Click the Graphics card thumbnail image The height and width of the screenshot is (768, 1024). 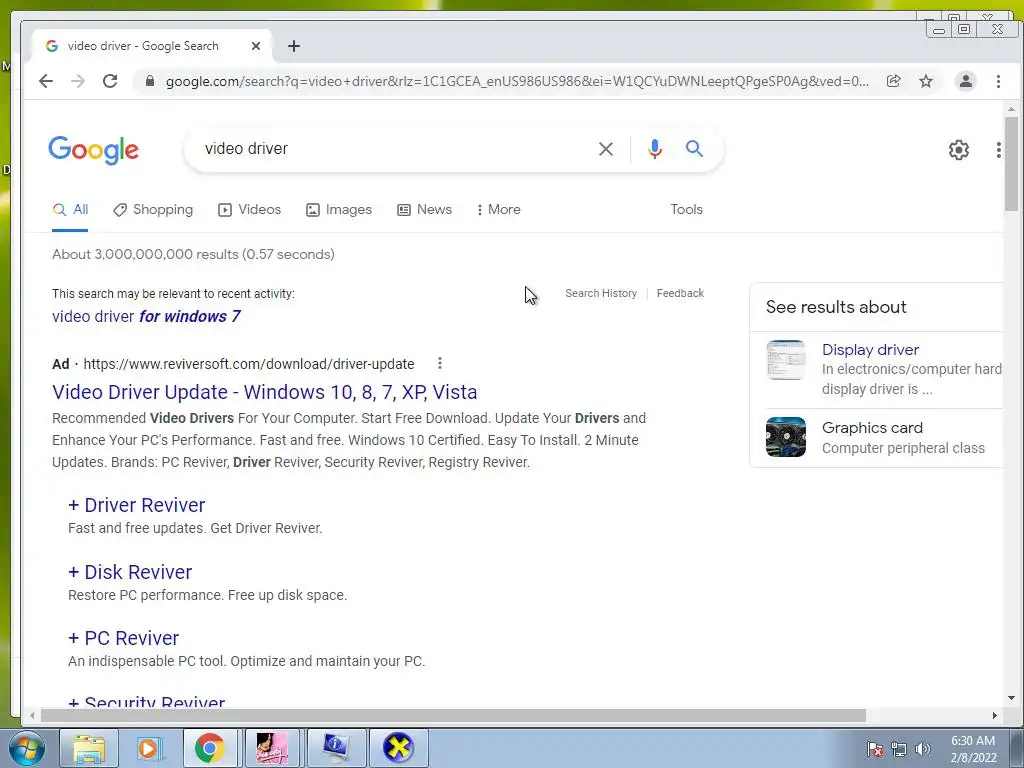pyautogui.click(x=786, y=437)
